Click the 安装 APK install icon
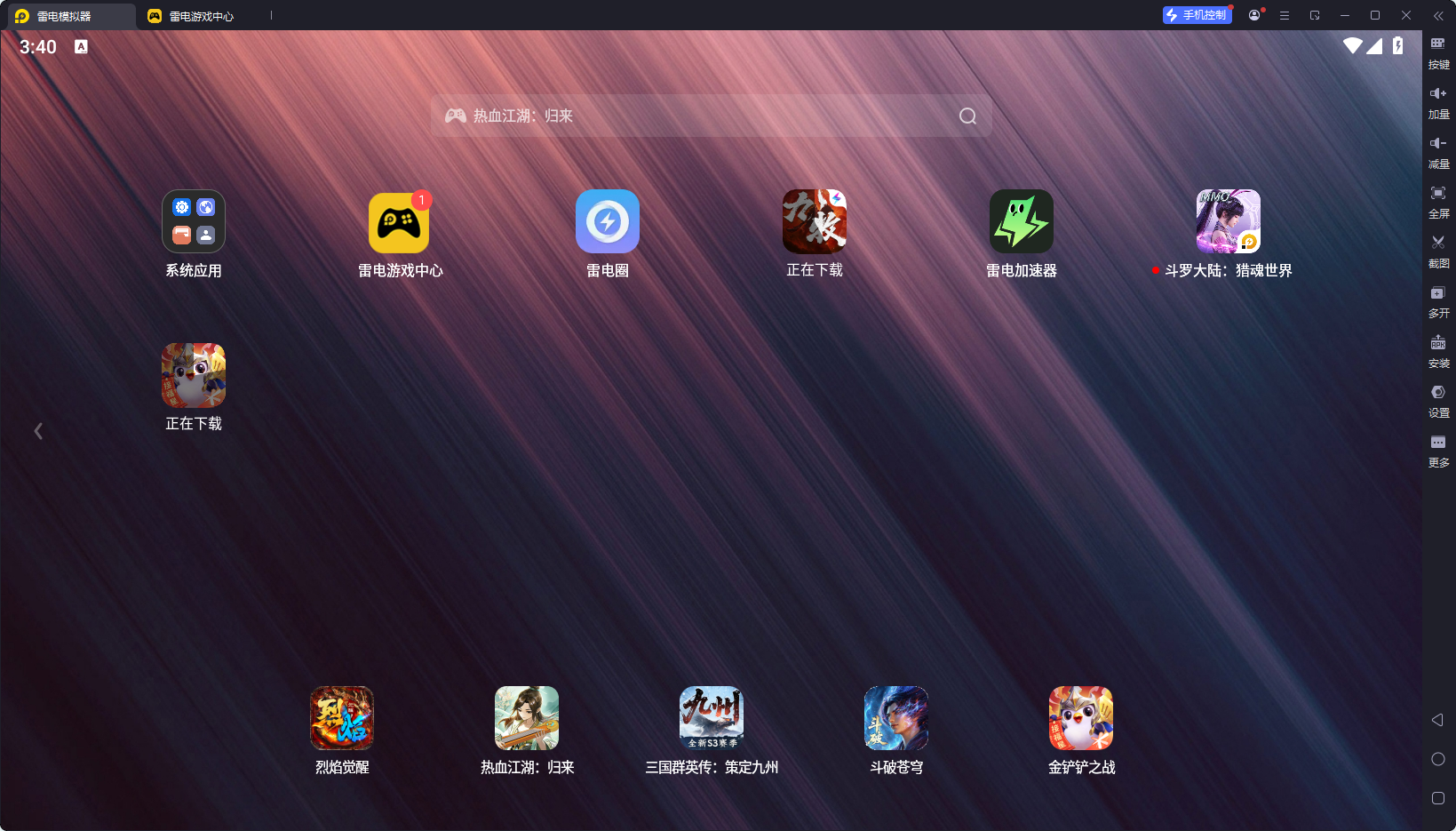 tap(1438, 351)
